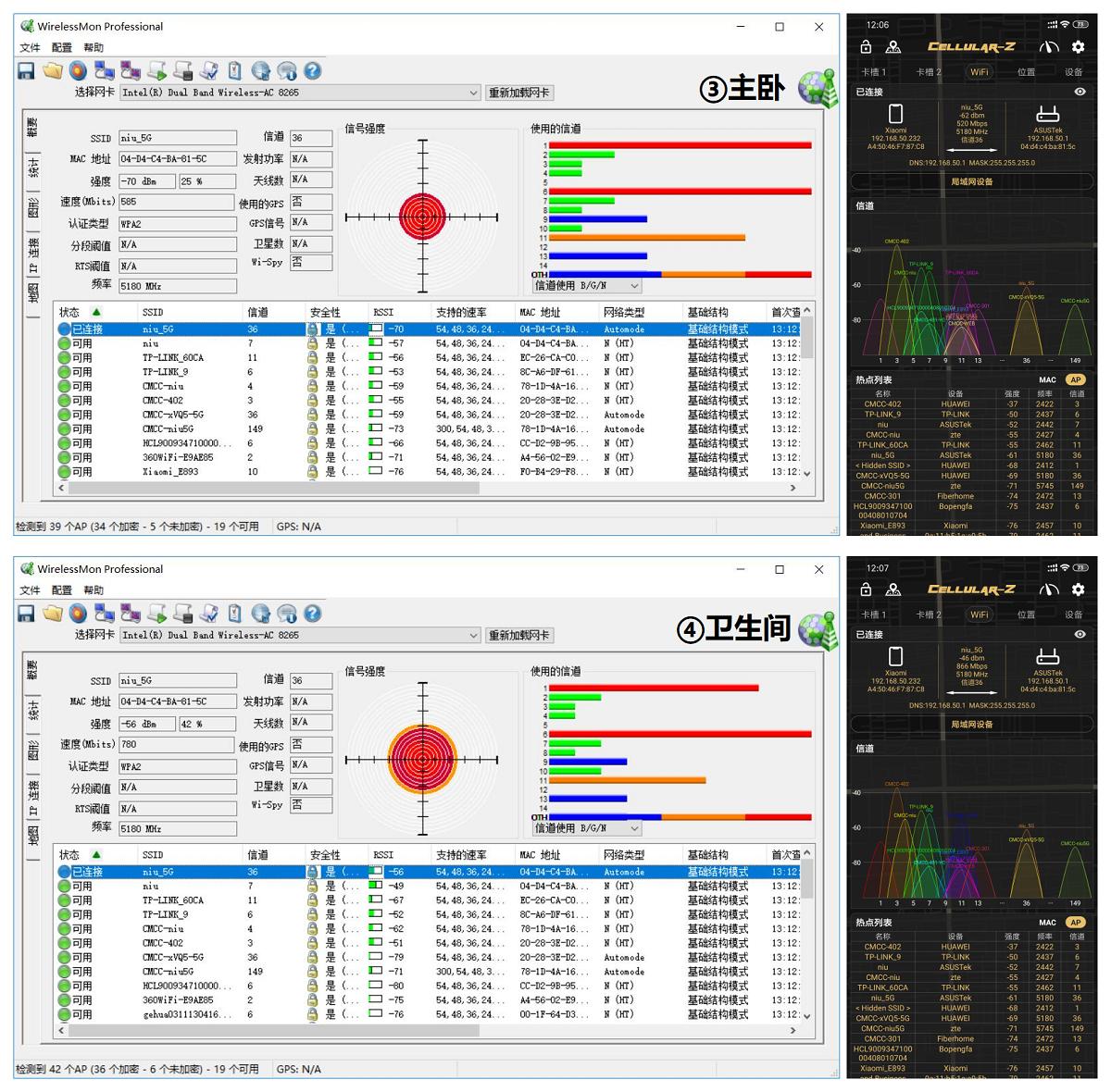Select the TP-LINK_60CA row in the upper WirelessMon list
This screenshot has height=1092, width=1111.
(x=429, y=357)
